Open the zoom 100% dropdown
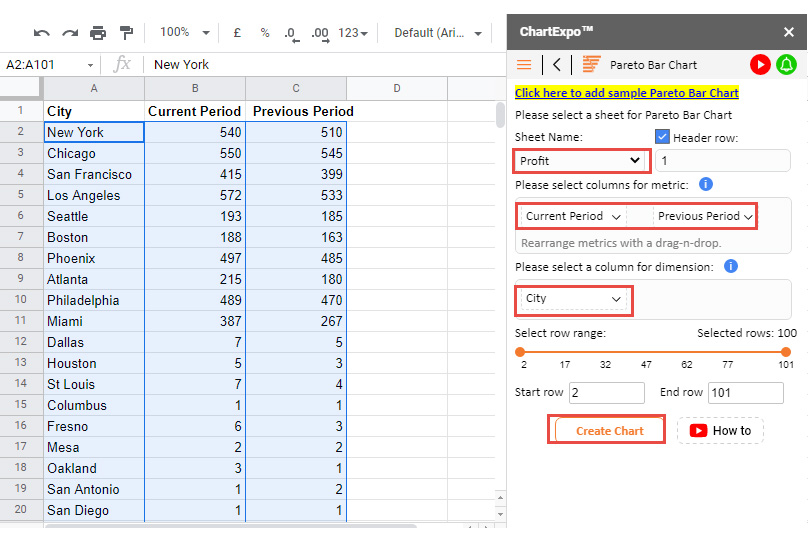808x542 pixels. click(185, 32)
